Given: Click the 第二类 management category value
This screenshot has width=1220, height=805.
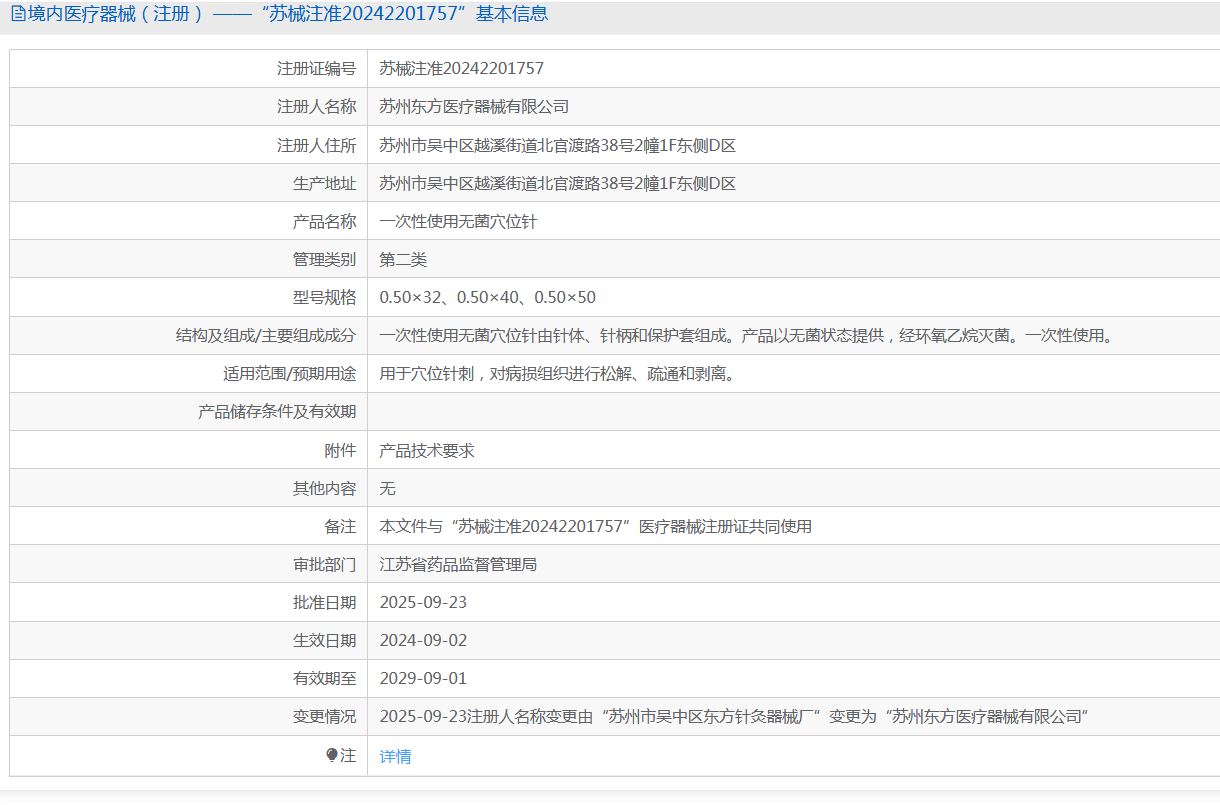Looking at the screenshot, I should [x=403, y=260].
